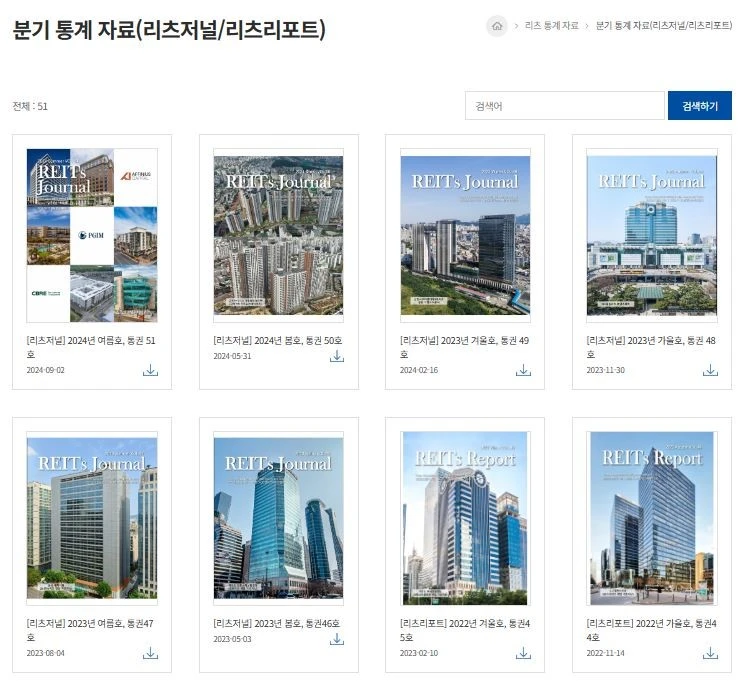The height and width of the screenshot is (687, 743).
Task: Download the 2023년 겨울호 통권 49호 file
Action: click(x=523, y=370)
